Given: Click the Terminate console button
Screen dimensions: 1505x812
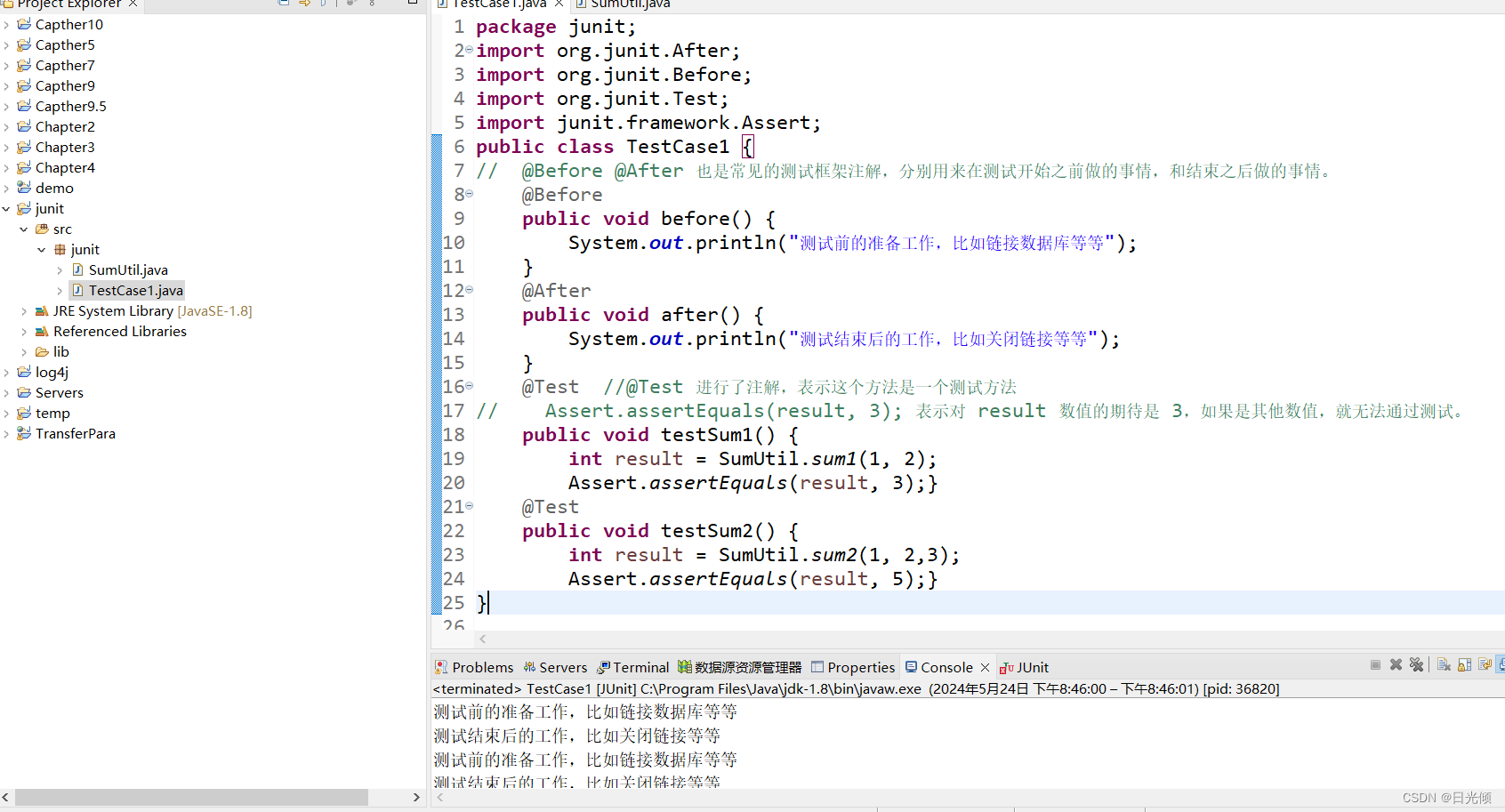Looking at the screenshot, I should tap(1375, 665).
